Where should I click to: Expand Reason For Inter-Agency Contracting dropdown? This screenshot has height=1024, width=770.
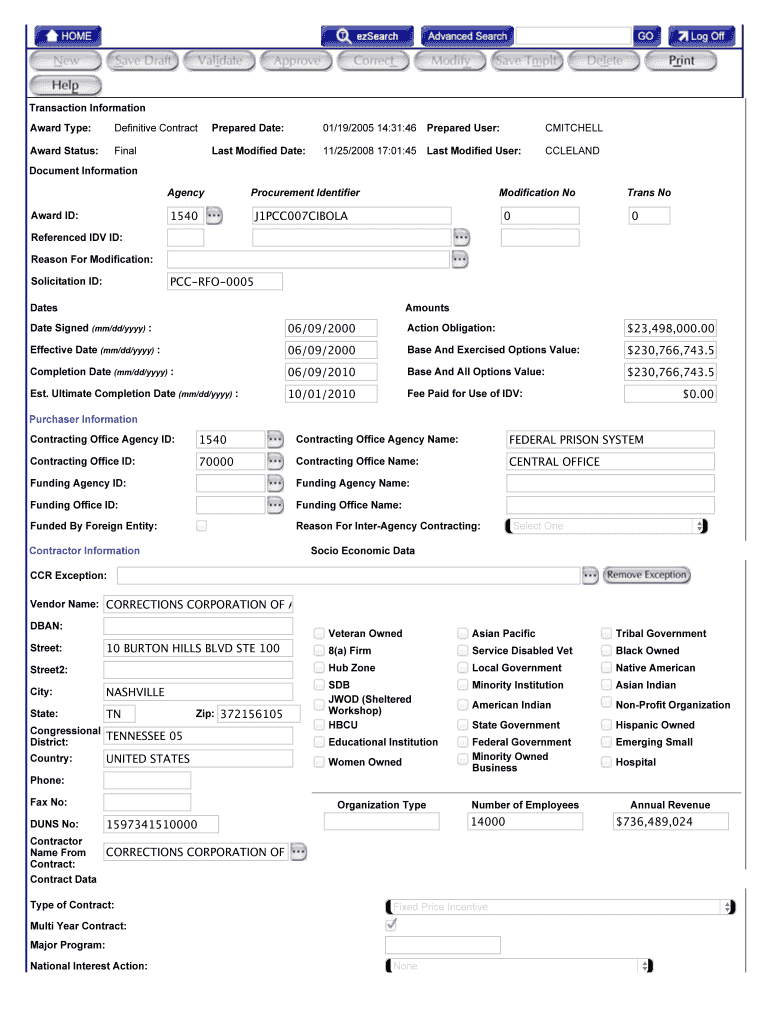pyautogui.click(x=607, y=526)
